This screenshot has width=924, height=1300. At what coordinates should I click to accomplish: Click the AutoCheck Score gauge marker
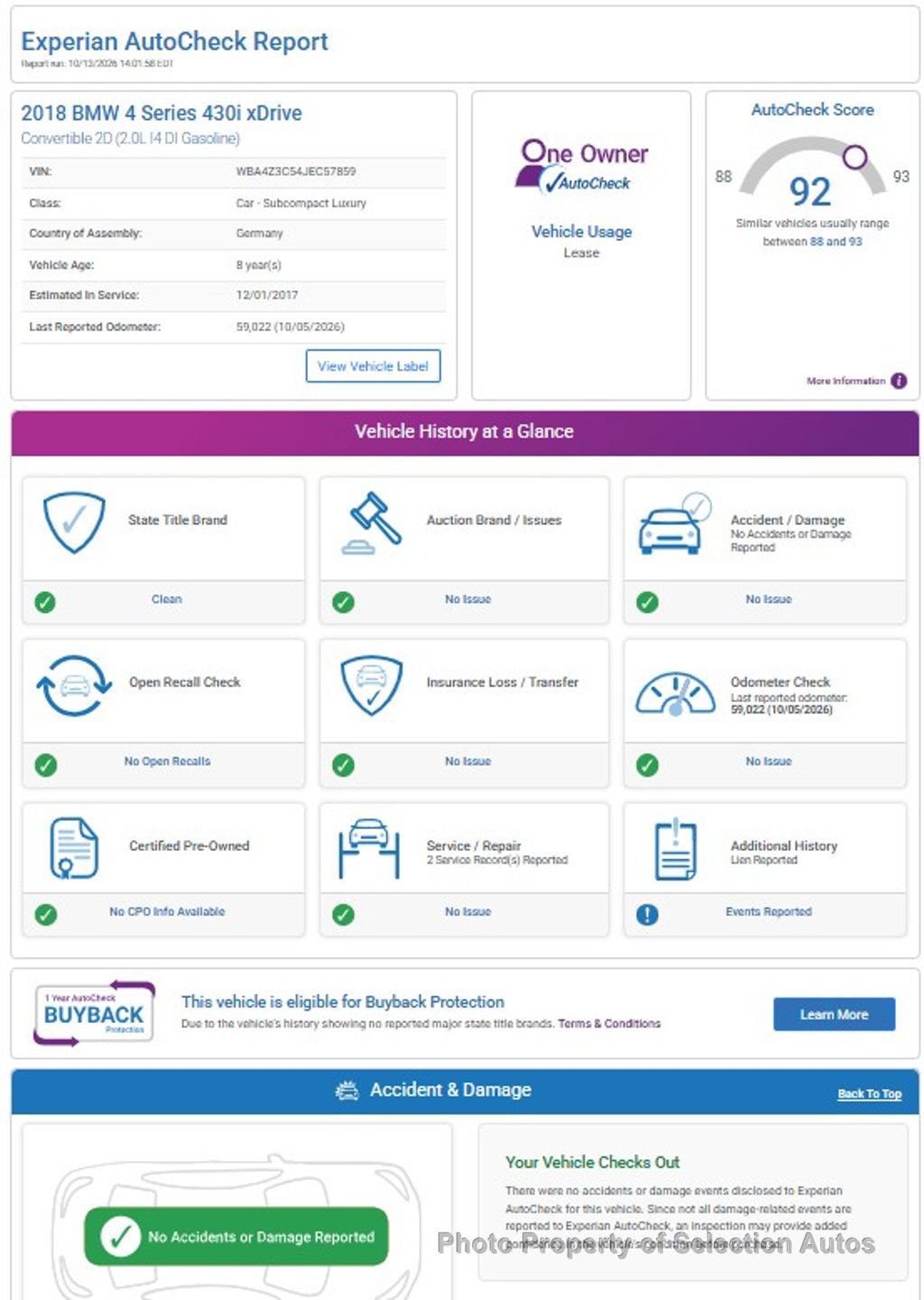[855, 157]
